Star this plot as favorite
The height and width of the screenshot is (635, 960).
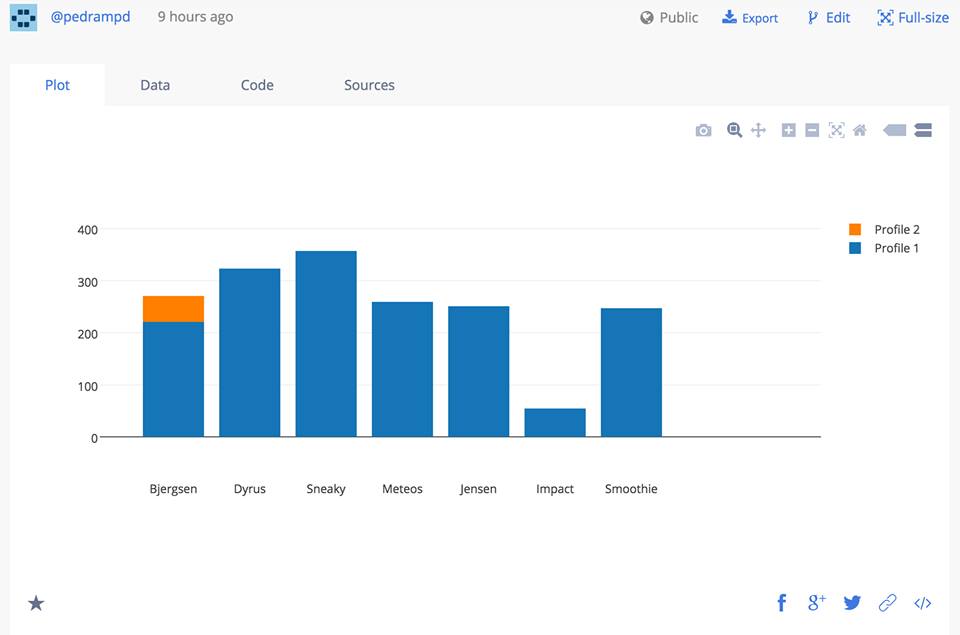(36, 603)
